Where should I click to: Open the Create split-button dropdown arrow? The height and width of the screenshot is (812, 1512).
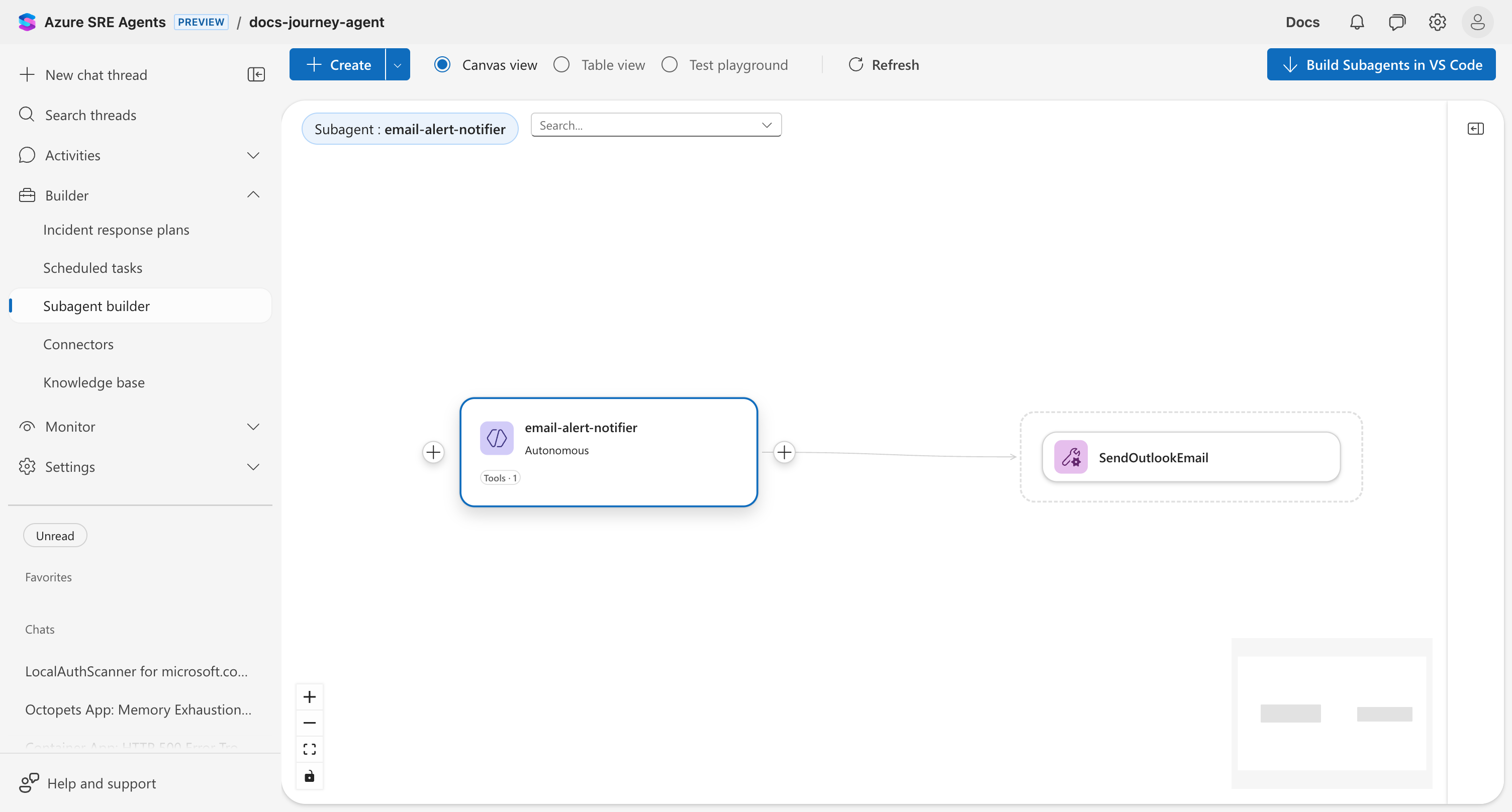point(398,64)
